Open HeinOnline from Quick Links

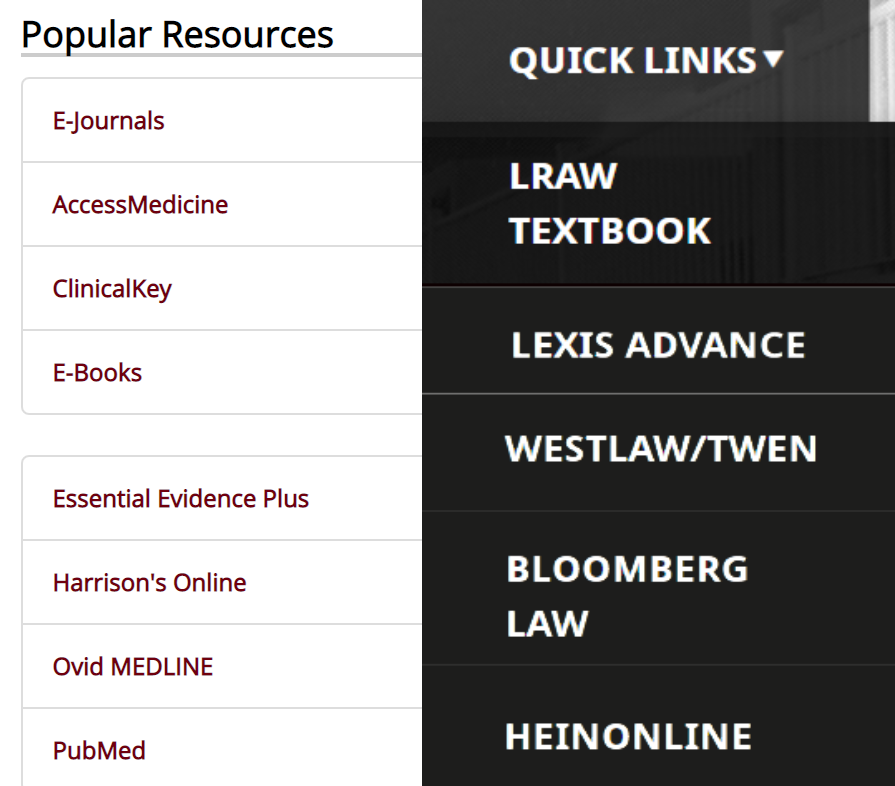pos(628,736)
